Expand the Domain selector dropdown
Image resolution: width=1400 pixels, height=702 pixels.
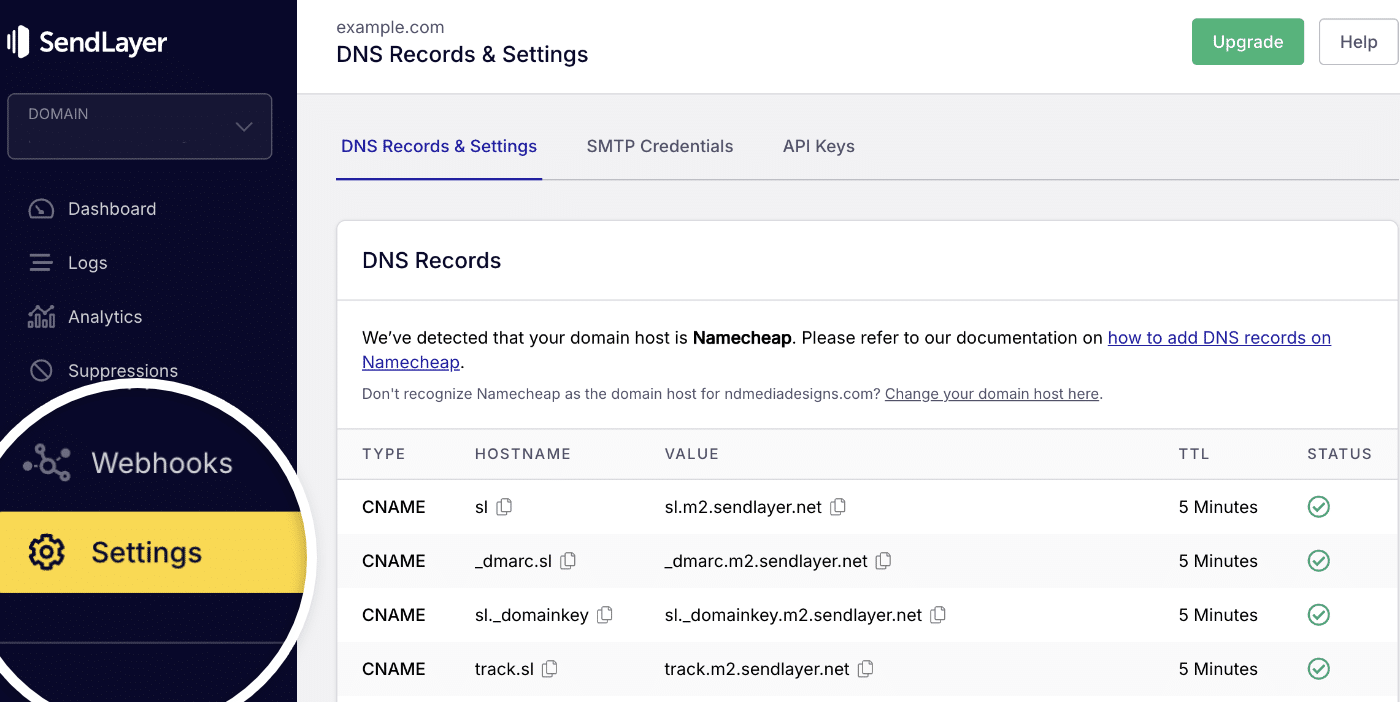(139, 126)
